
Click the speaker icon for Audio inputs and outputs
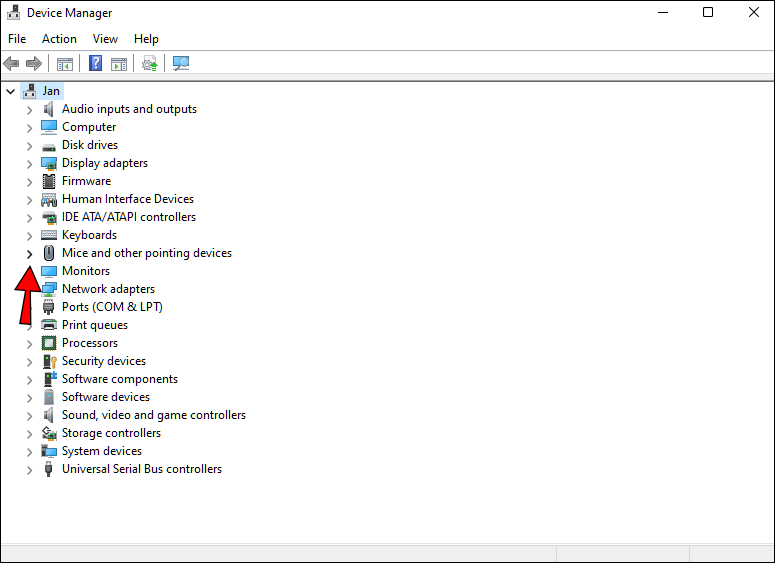coord(48,109)
